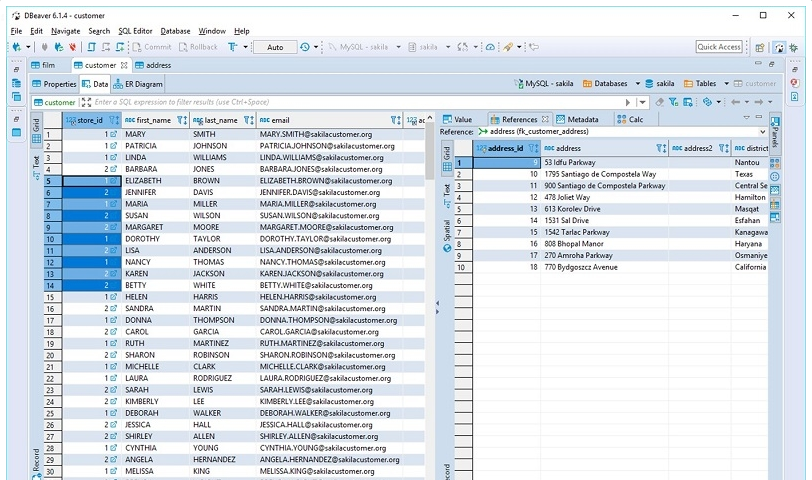Click Database Navigator icon in left sidebar
The image size is (812, 480).
pos(17,83)
